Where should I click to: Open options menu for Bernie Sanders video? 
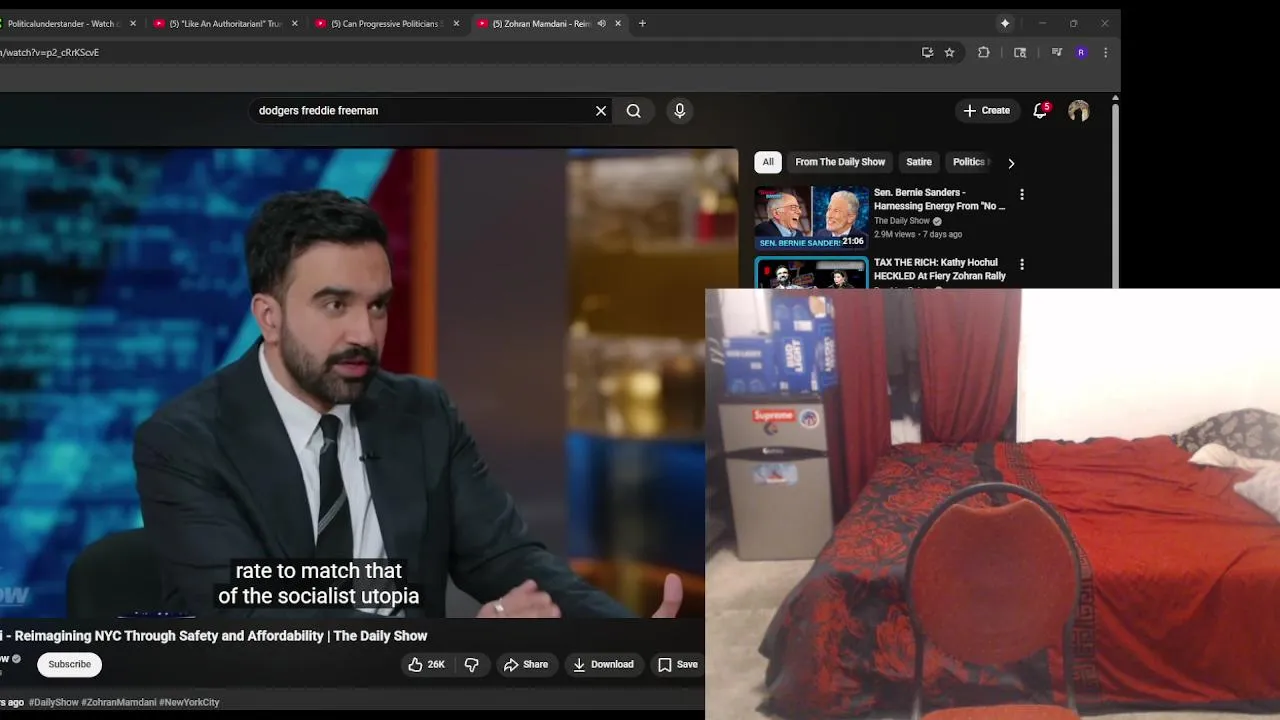tap(1021, 194)
